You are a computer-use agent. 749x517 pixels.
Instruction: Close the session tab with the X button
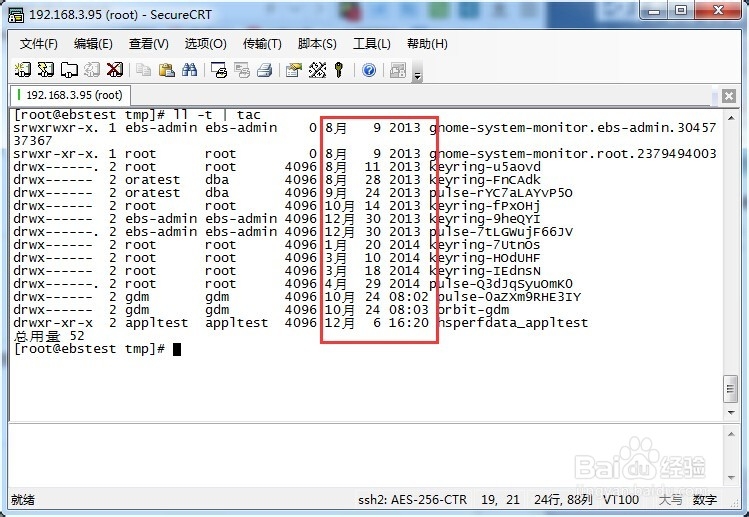728,96
